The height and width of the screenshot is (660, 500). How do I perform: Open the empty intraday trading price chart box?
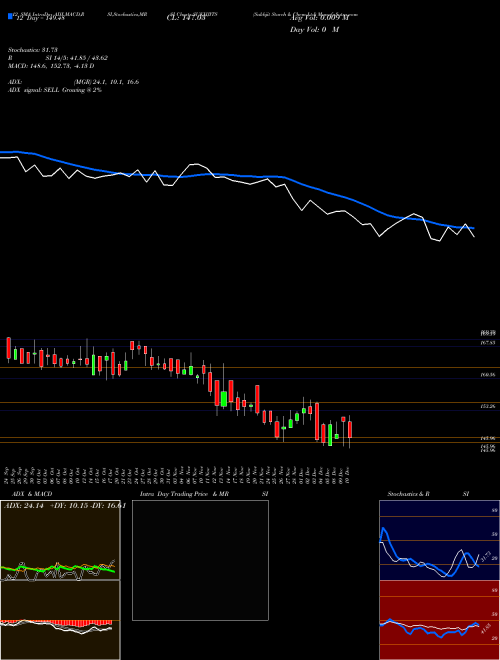tap(200, 560)
